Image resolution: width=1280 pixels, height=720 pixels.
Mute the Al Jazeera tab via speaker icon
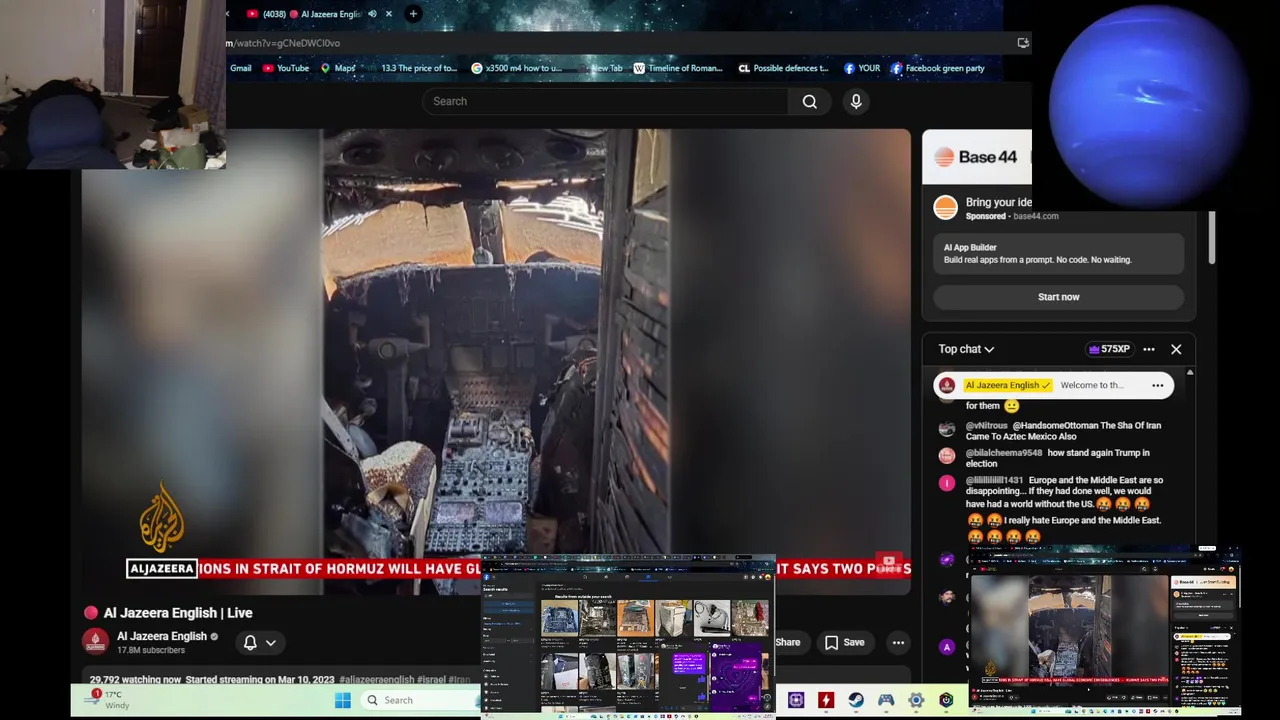372,14
